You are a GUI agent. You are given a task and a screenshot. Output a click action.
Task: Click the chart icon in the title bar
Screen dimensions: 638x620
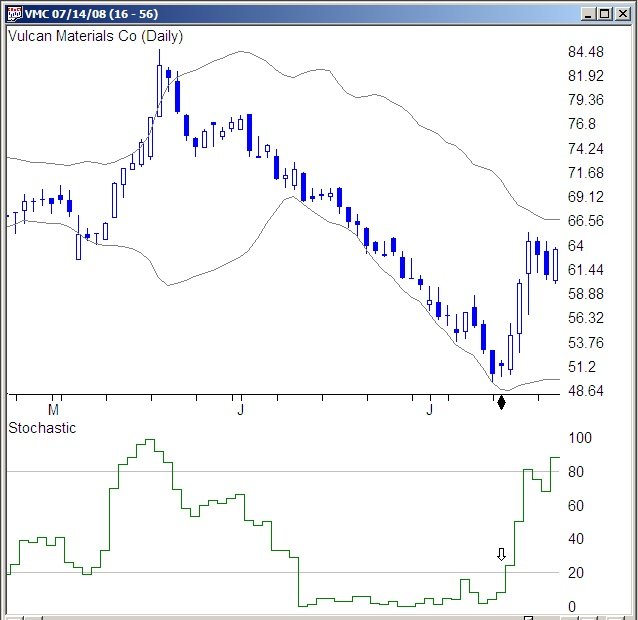[13, 14]
